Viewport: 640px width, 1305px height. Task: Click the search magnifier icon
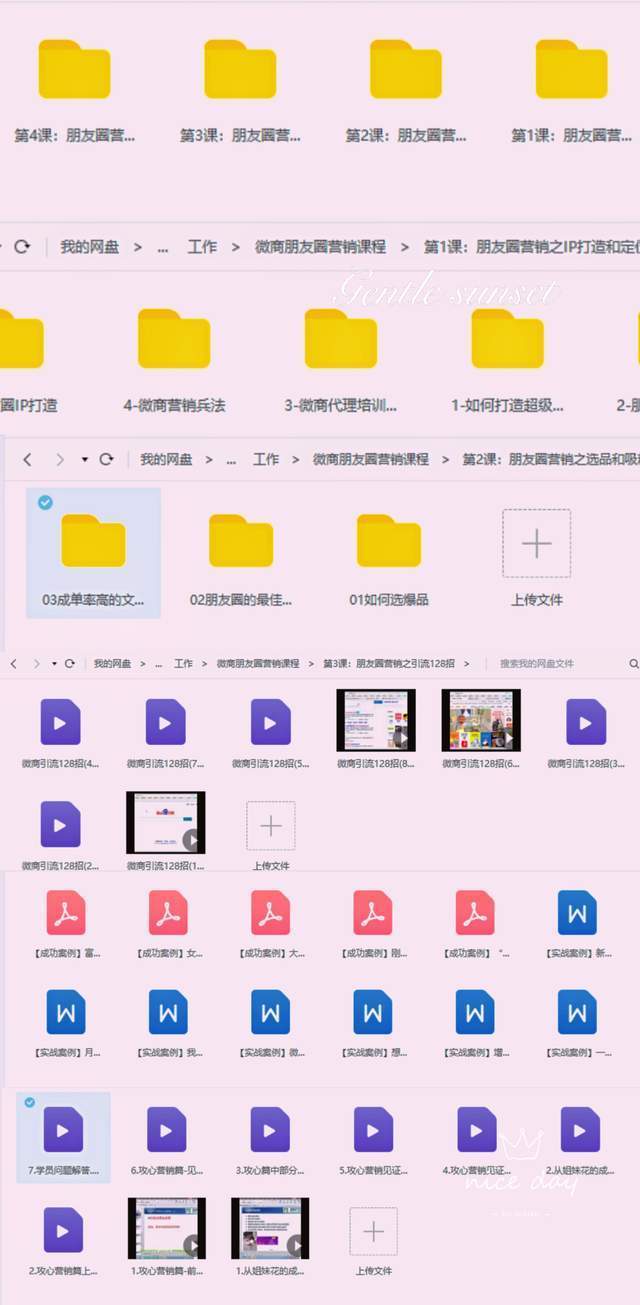pyautogui.click(x=633, y=663)
